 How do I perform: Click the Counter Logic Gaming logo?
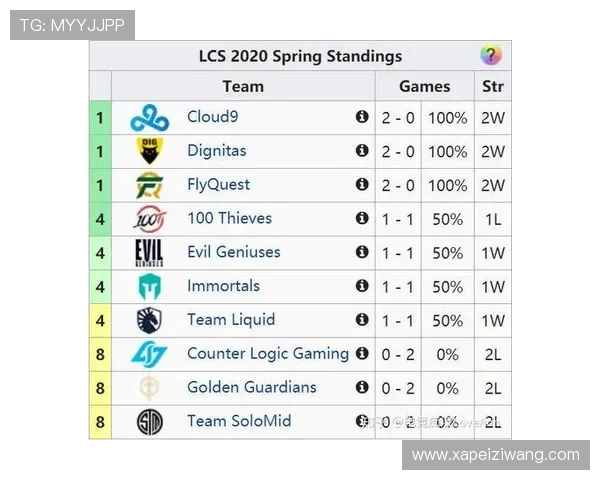coord(149,354)
